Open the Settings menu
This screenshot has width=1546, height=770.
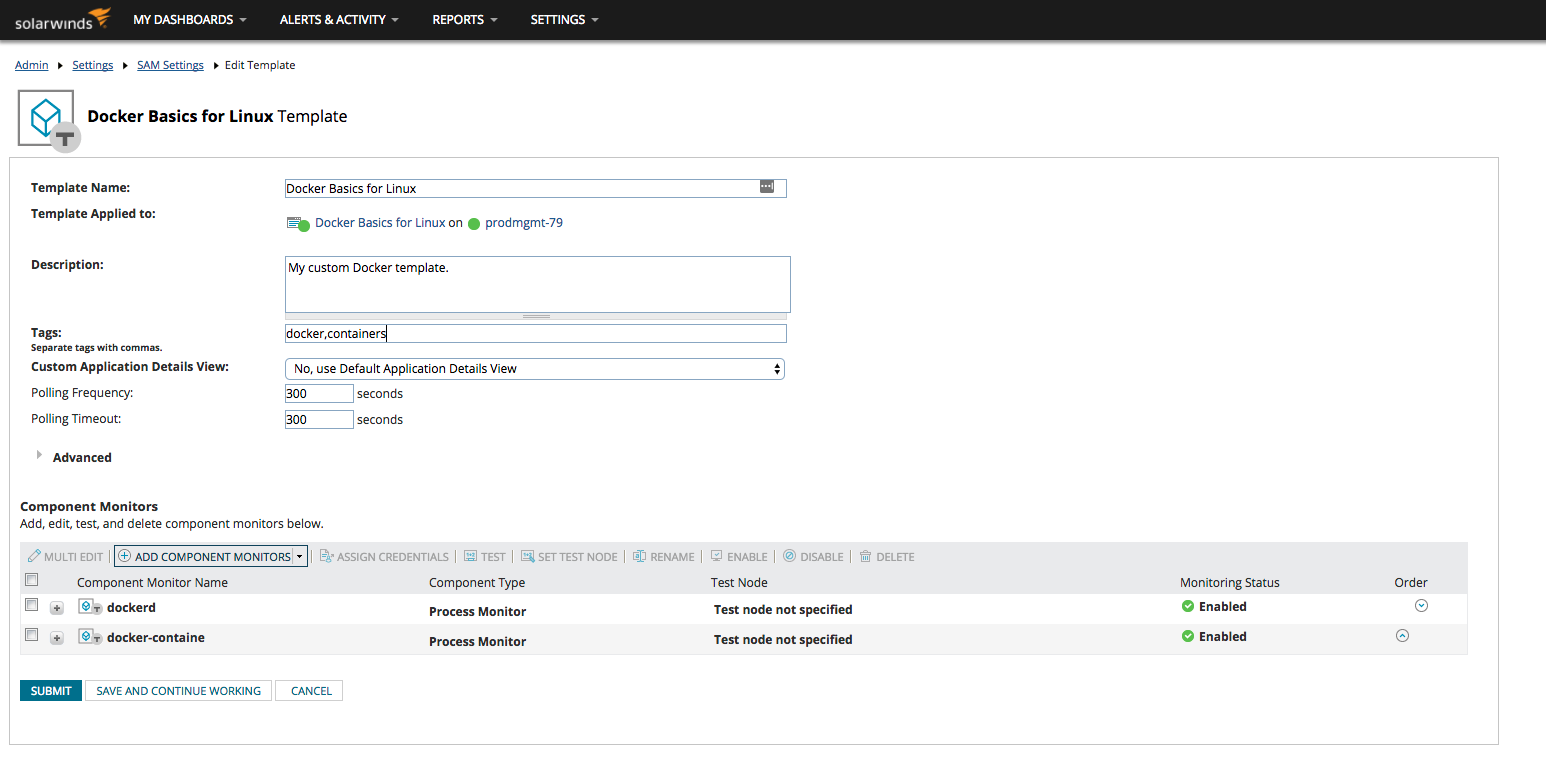click(x=565, y=20)
